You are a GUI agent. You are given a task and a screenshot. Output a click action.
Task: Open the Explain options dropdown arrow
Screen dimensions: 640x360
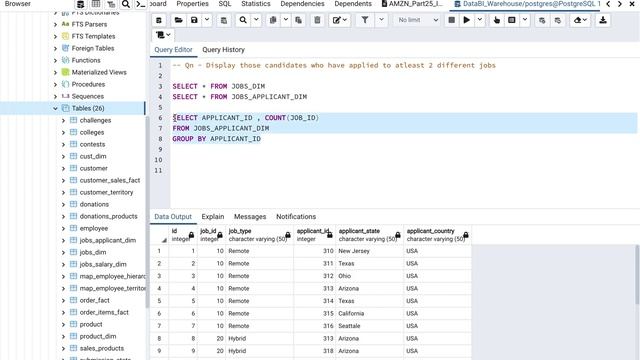tap(524, 20)
